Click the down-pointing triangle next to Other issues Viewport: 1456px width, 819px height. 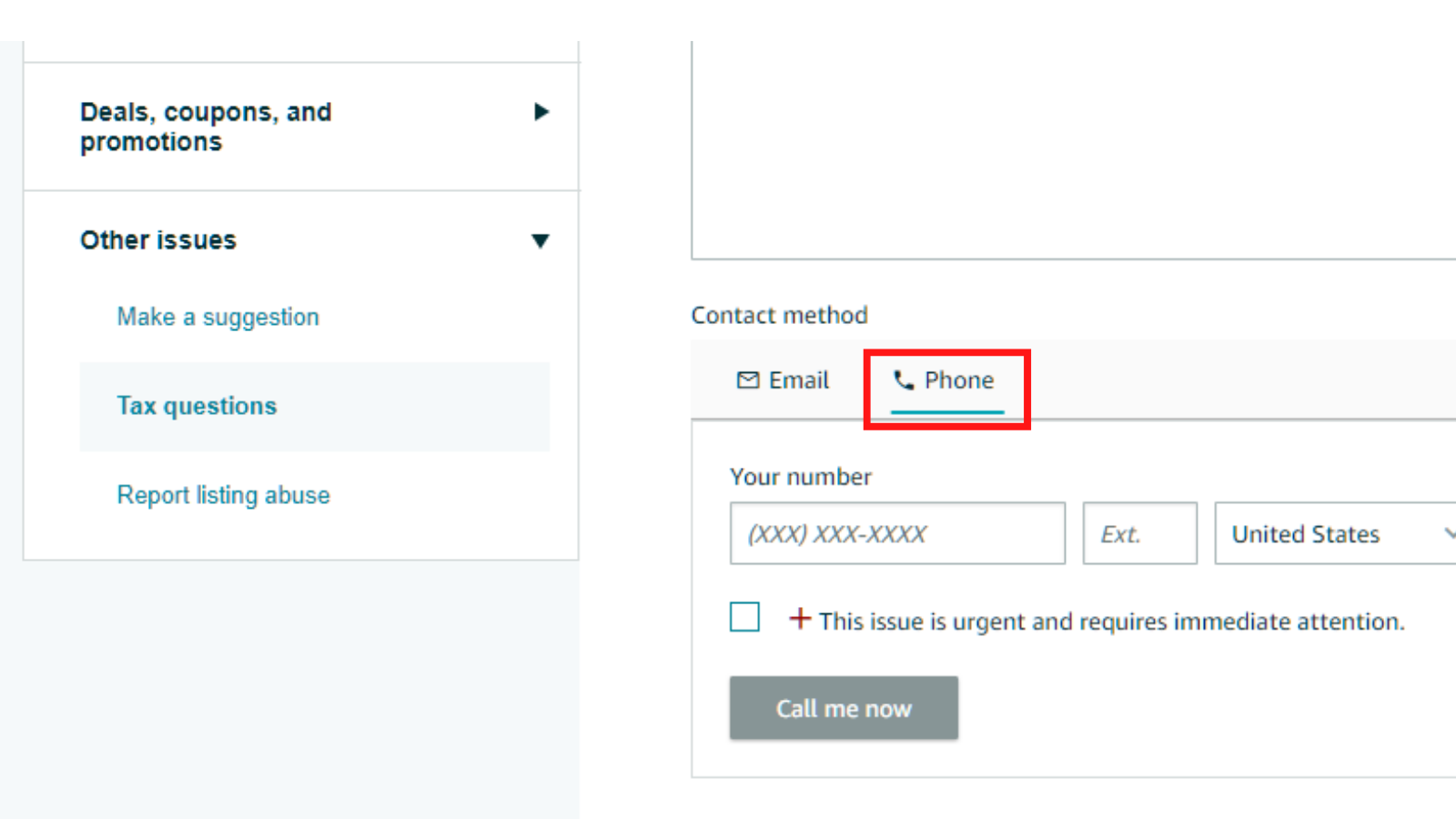pos(541,240)
